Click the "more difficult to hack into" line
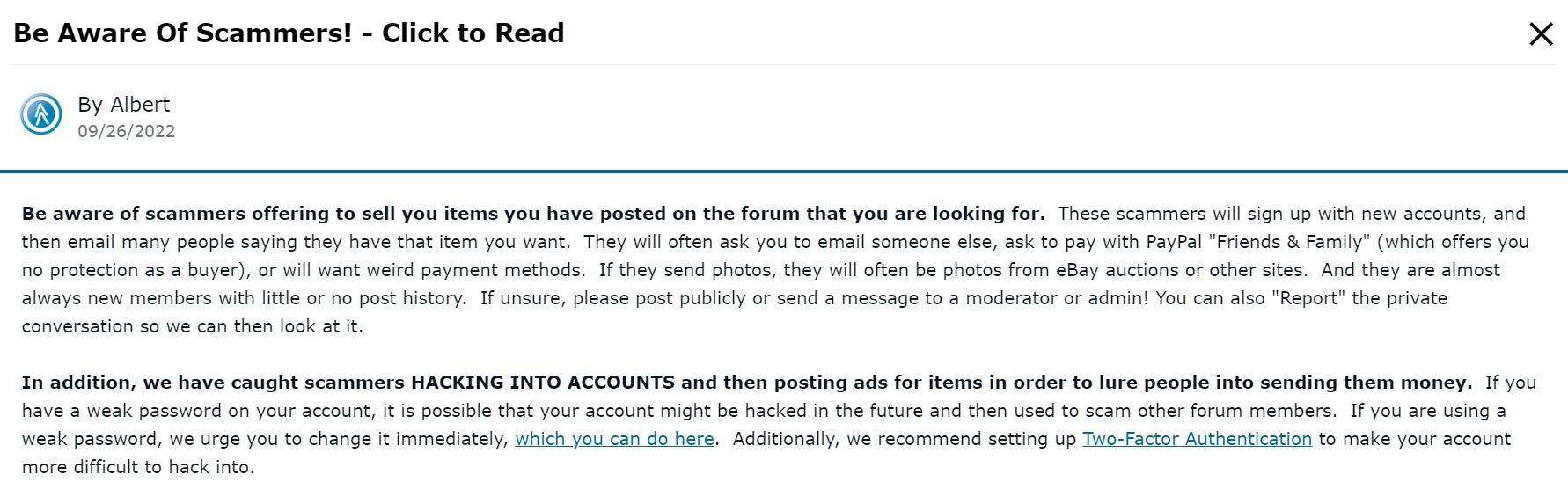This screenshot has height=504, width=1568. 138,467
